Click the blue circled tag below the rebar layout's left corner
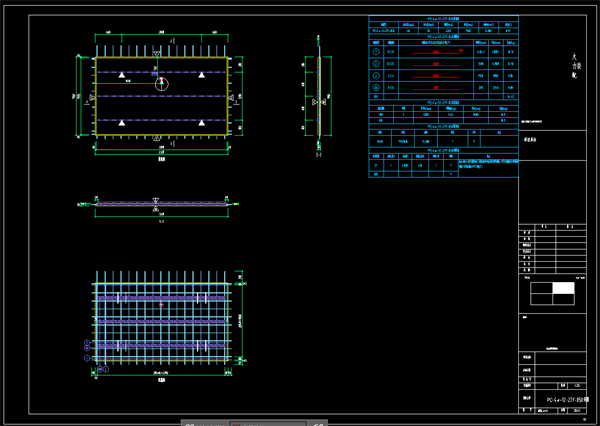 coord(103,369)
